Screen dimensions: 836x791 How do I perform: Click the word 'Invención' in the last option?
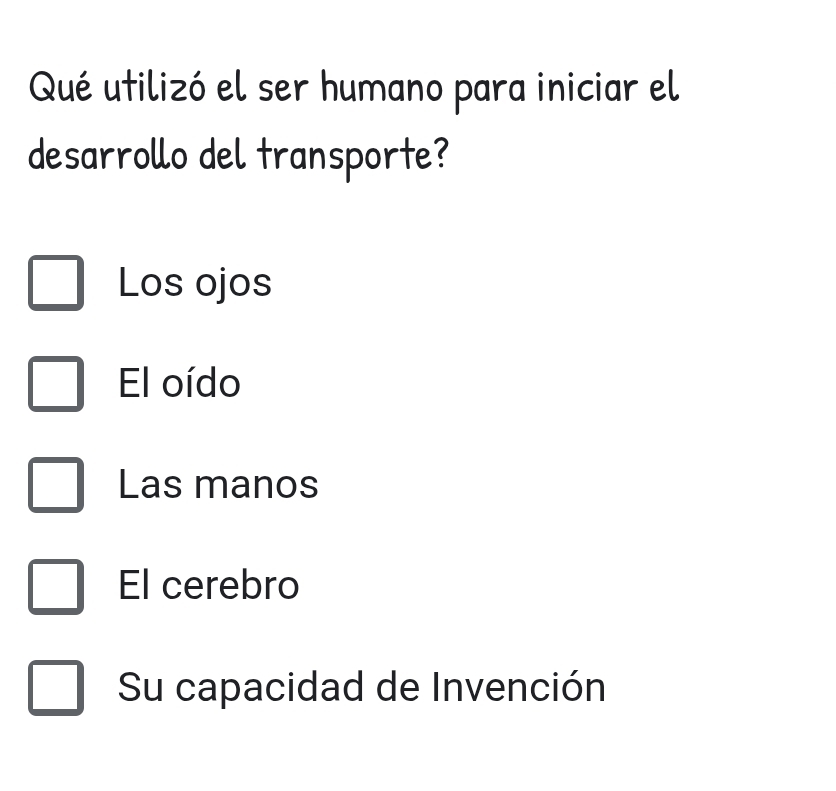(519, 687)
